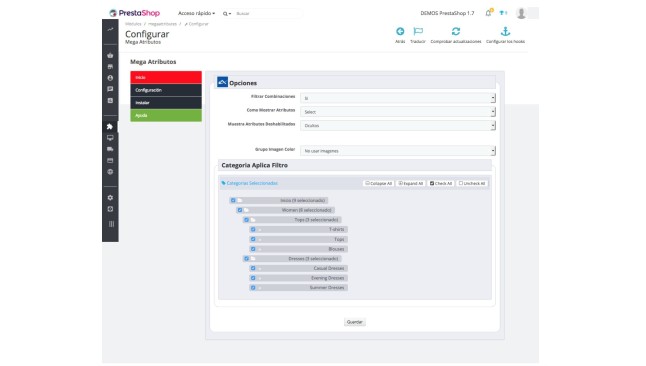Open the Orders basket icon in sidebar
This screenshot has height=366, width=646.
tap(110, 55)
